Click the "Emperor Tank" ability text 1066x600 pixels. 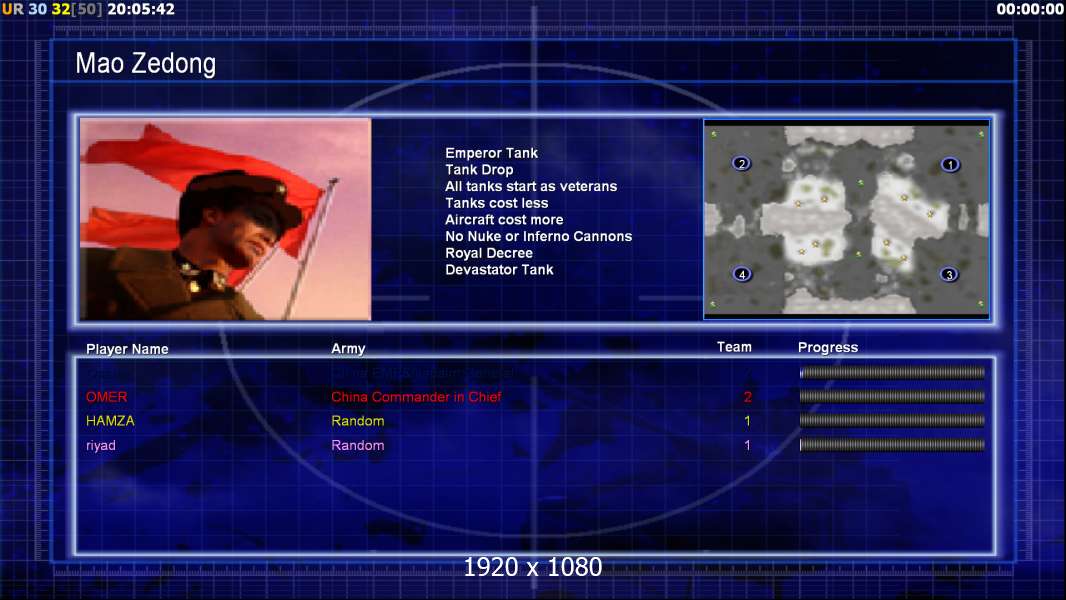[x=492, y=153]
